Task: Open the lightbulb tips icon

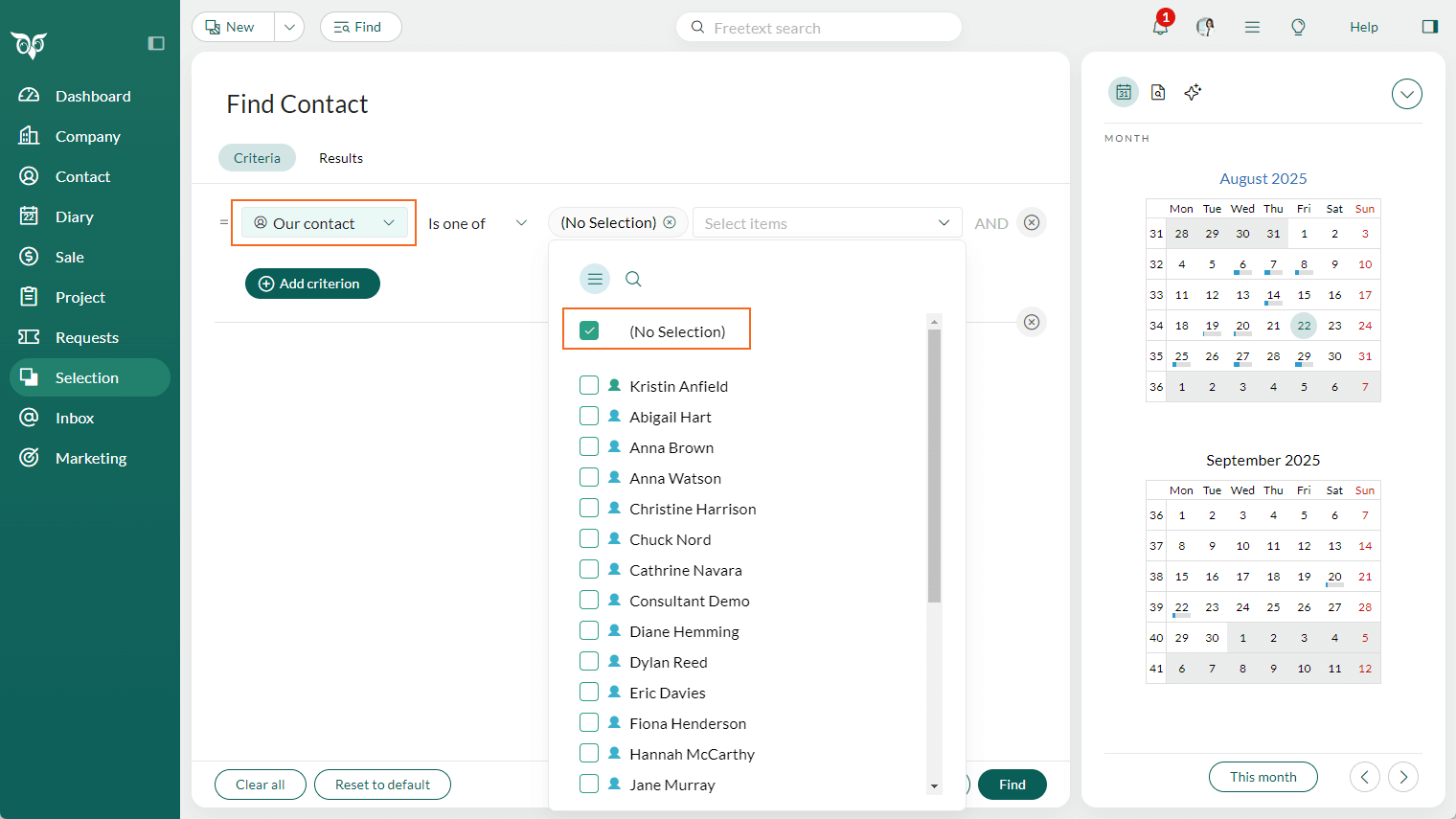Action: [x=1298, y=27]
